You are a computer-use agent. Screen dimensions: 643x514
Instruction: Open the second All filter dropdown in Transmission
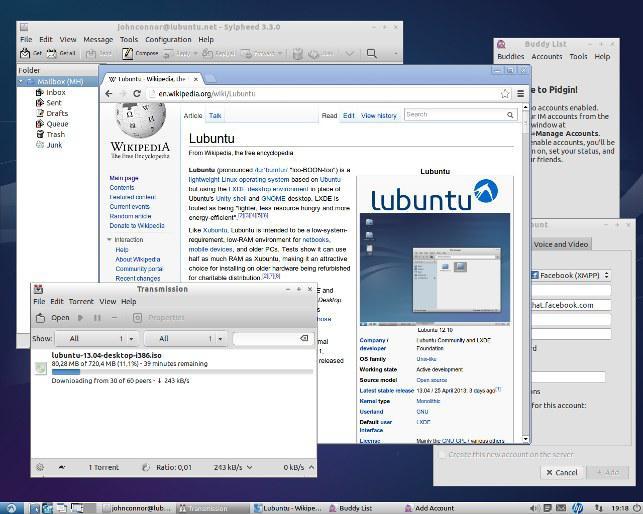coord(185,338)
